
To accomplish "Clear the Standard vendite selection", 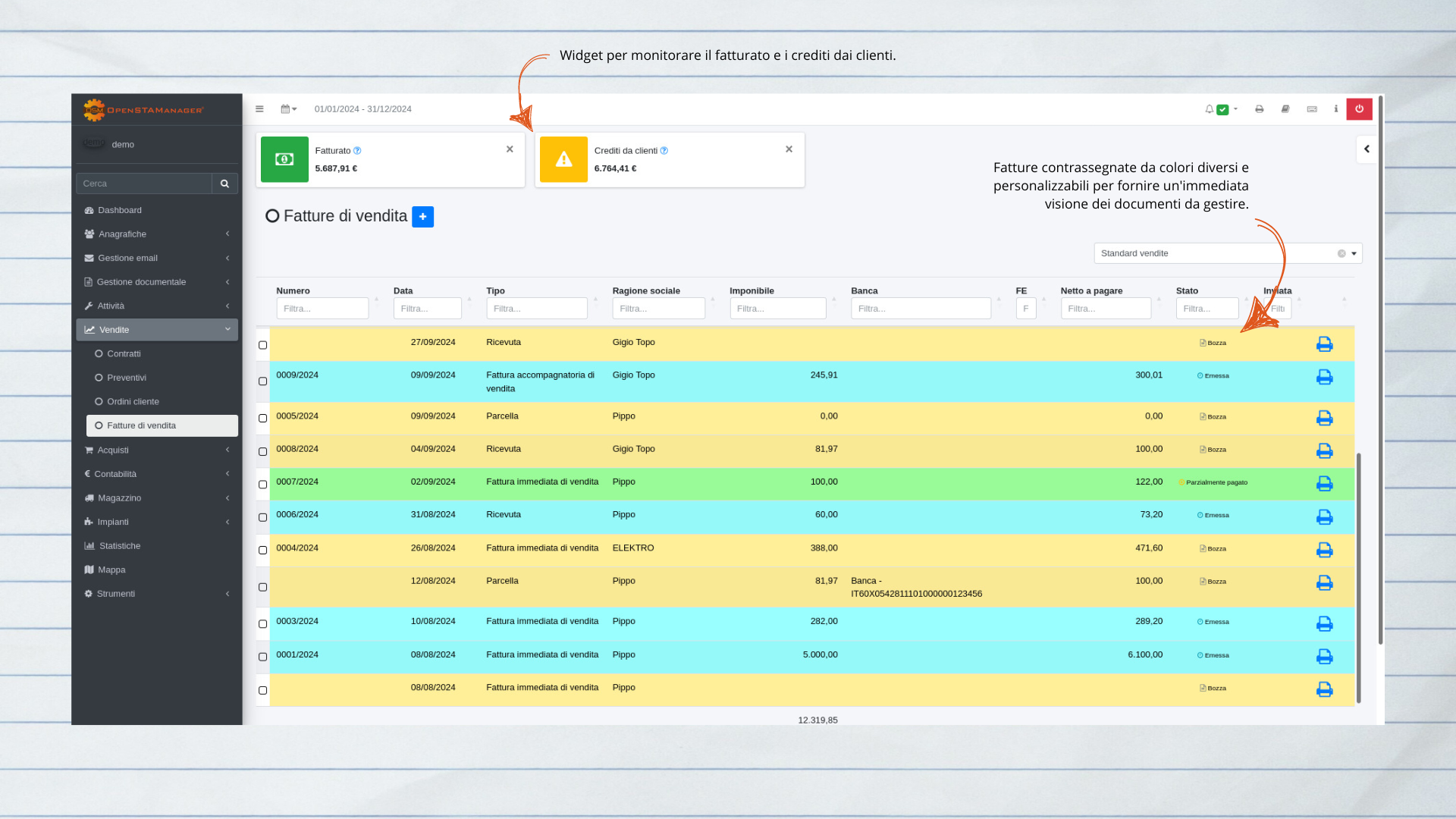I will tap(1341, 254).
